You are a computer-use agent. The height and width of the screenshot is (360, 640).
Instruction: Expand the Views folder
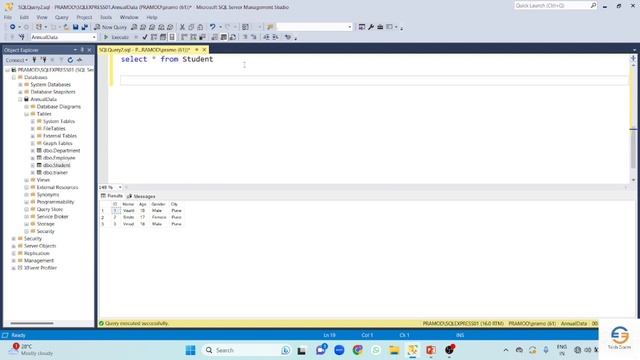[27, 180]
